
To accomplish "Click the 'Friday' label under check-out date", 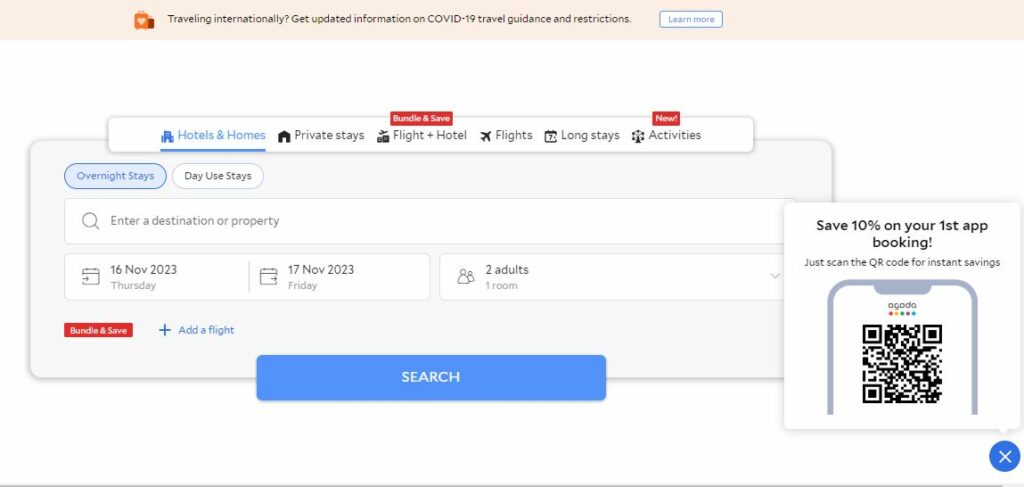I will [x=302, y=286].
